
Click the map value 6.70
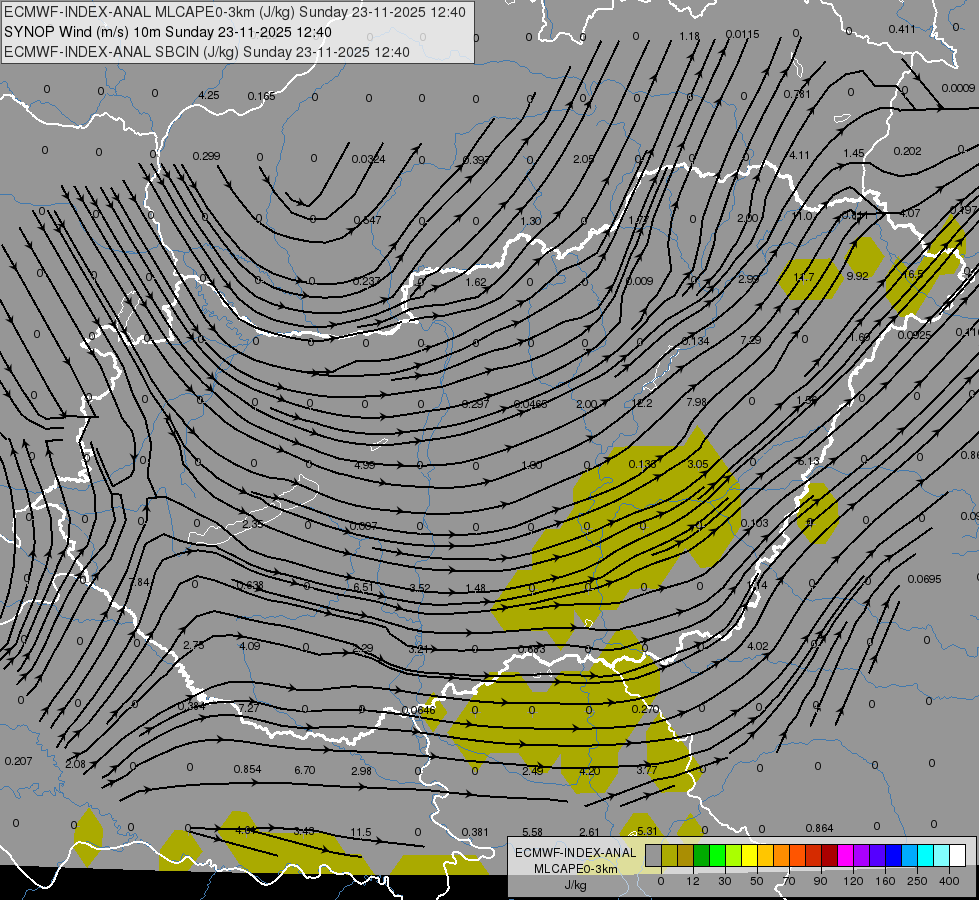305,771
